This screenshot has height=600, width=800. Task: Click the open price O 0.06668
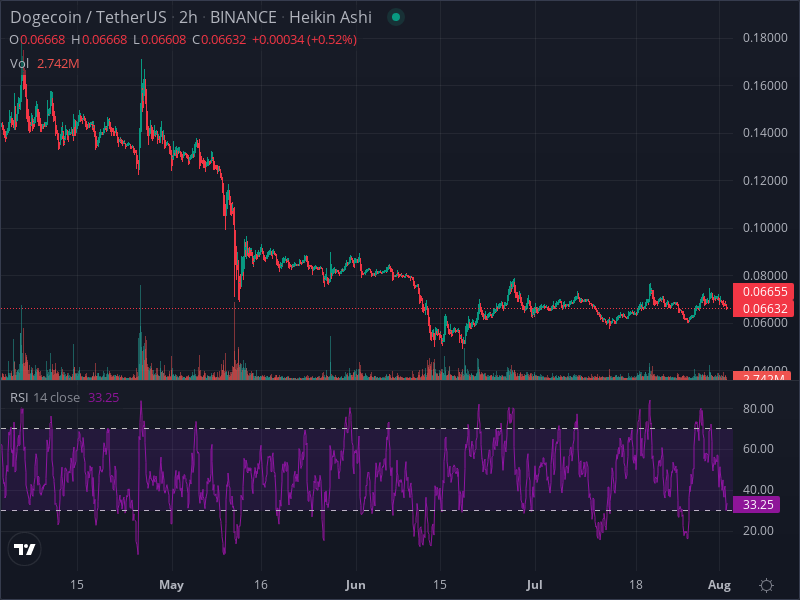tap(37, 40)
